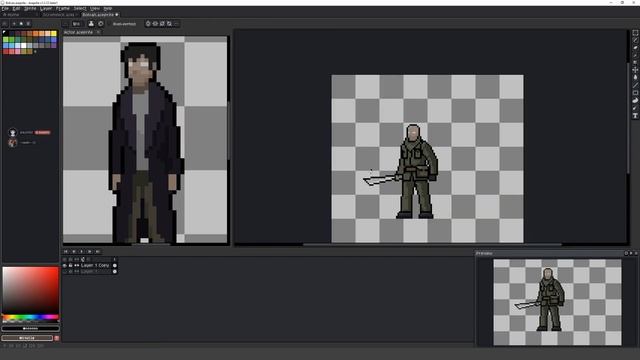
Task: Select the Paint Bucket tool
Action: click(635, 77)
